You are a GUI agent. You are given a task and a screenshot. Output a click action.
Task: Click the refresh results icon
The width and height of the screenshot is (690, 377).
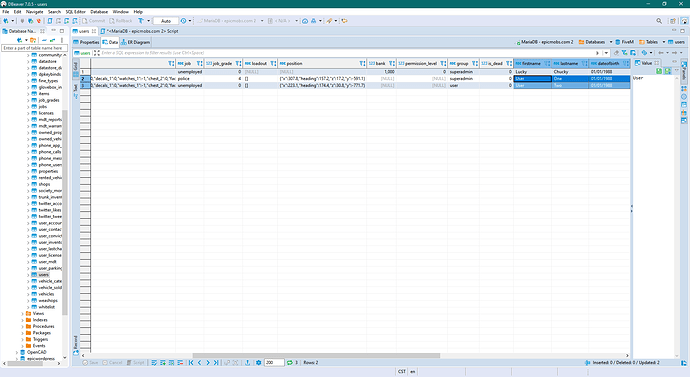click(290, 362)
